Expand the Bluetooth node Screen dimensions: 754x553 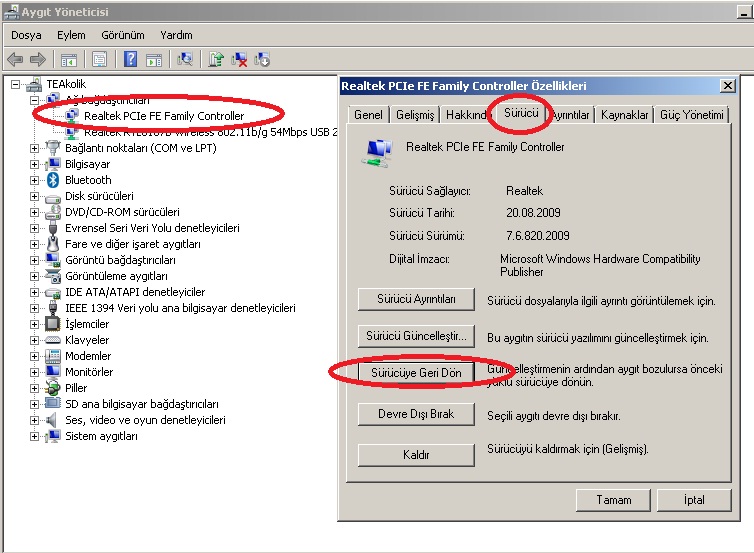[x=34, y=180]
